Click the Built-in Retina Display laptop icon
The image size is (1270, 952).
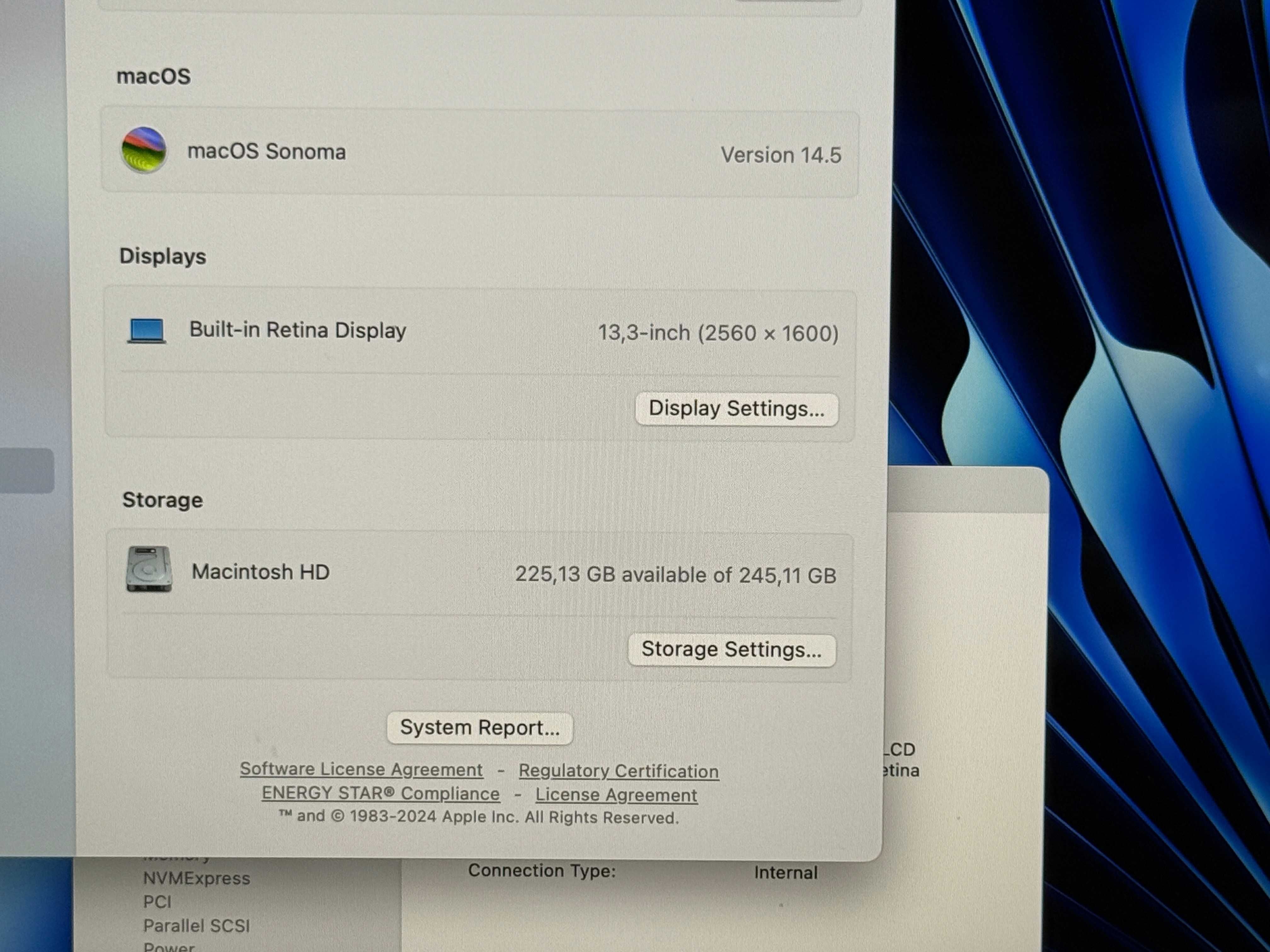[147, 331]
